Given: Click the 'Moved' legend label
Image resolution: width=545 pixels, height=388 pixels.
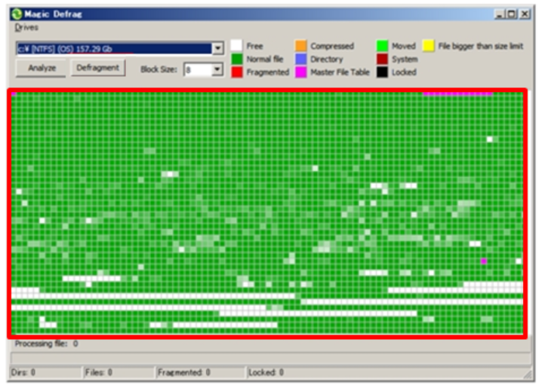Looking at the screenshot, I should click(404, 46).
